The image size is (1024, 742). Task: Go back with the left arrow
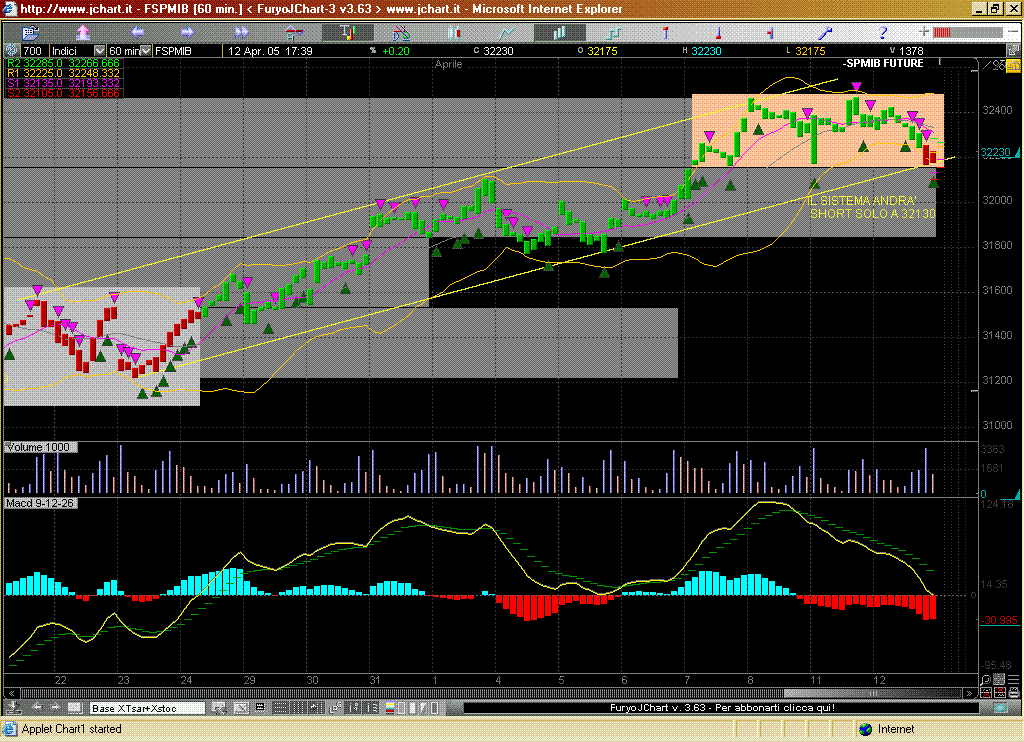(x=138, y=32)
